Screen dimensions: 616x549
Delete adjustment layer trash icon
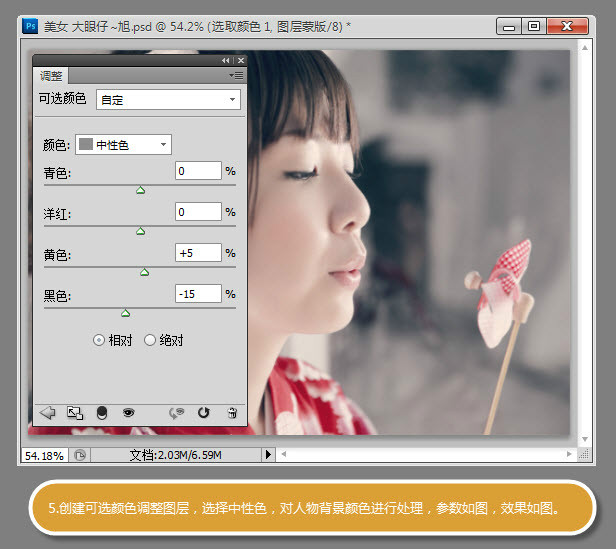(x=232, y=413)
